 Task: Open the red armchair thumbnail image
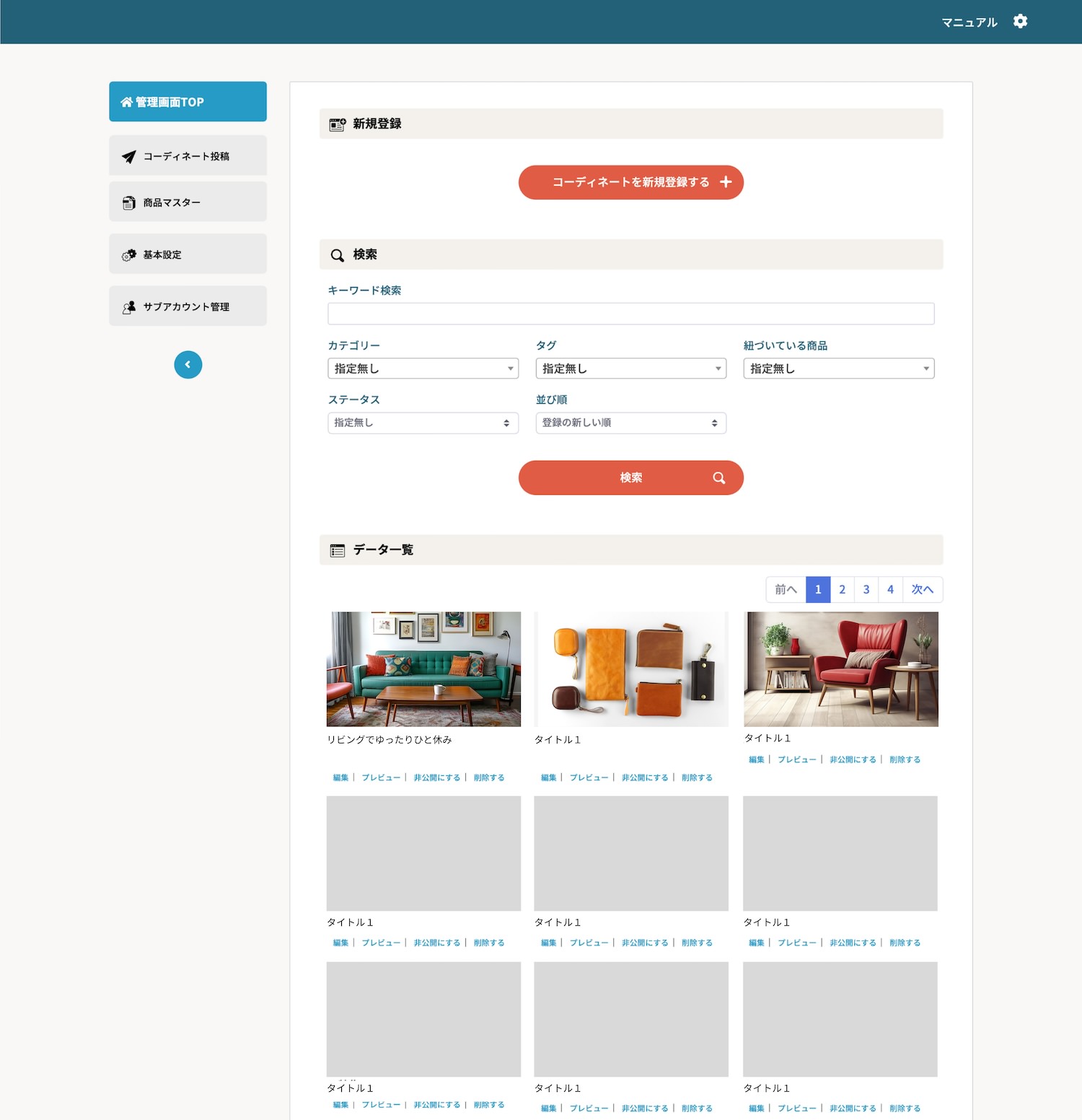click(x=840, y=669)
